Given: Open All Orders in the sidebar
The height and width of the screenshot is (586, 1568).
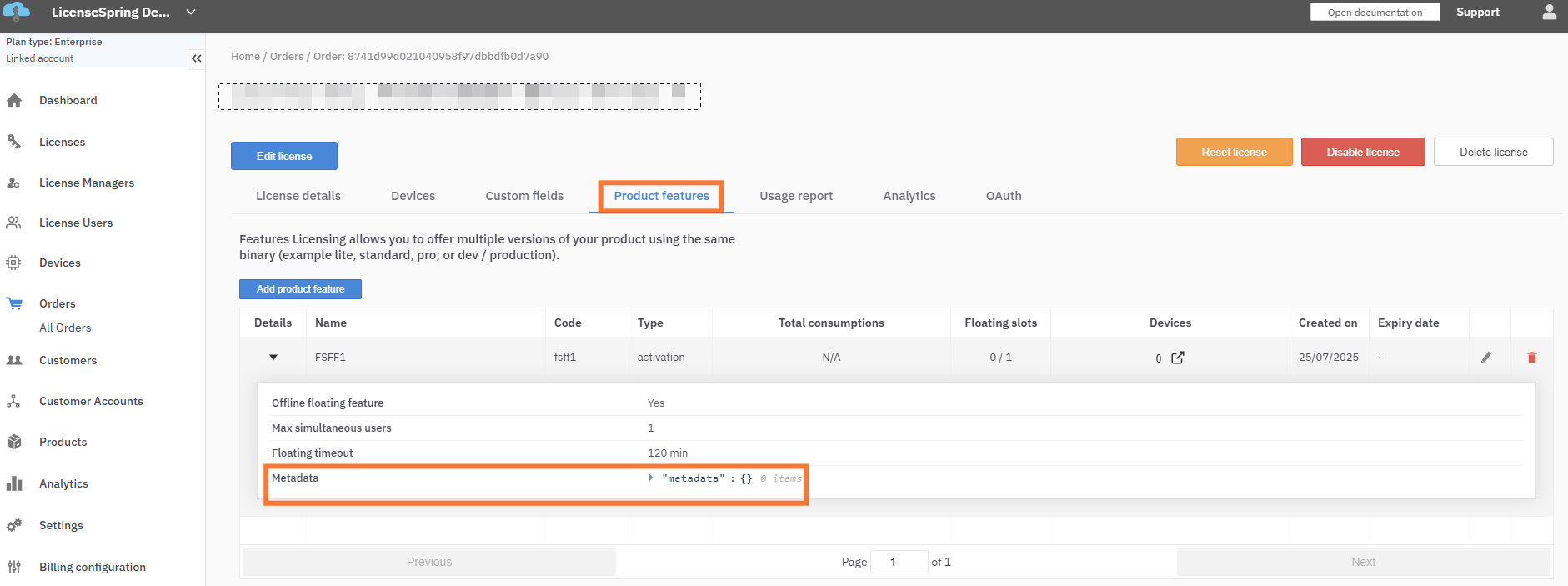Looking at the screenshot, I should 65,328.
